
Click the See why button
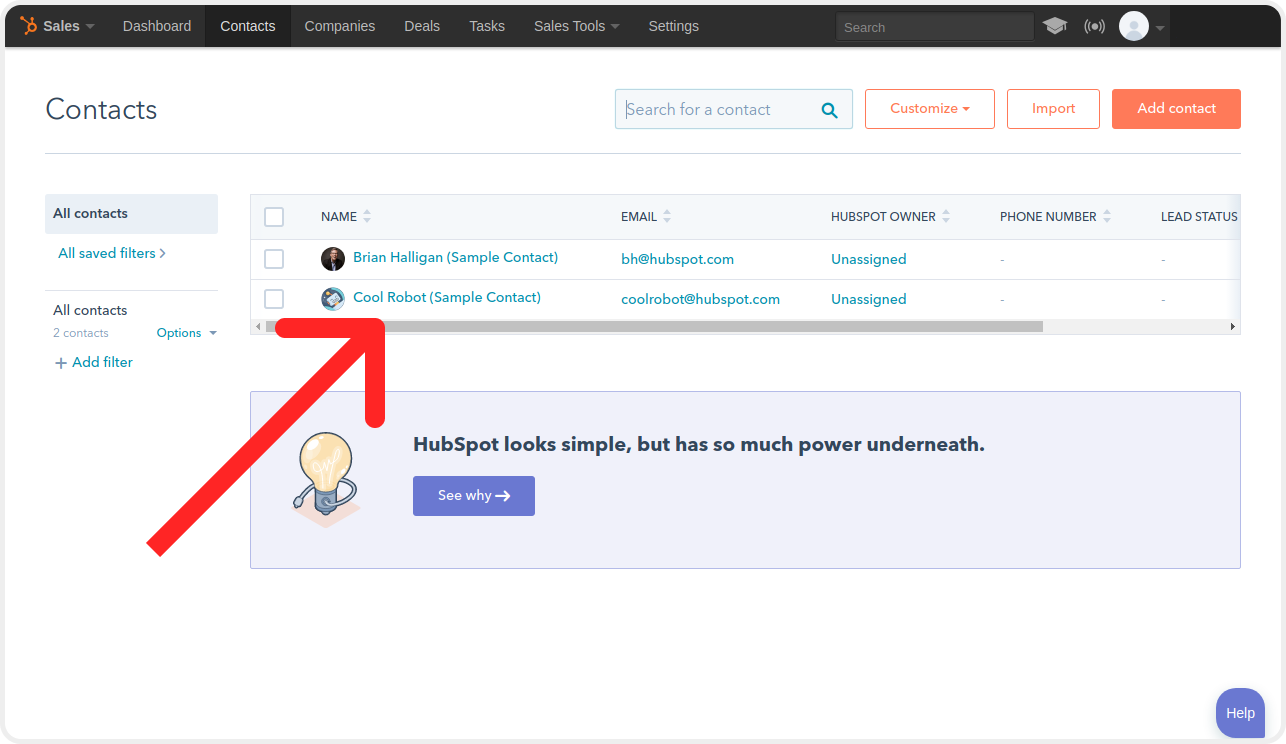pyautogui.click(x=474, y=496)
